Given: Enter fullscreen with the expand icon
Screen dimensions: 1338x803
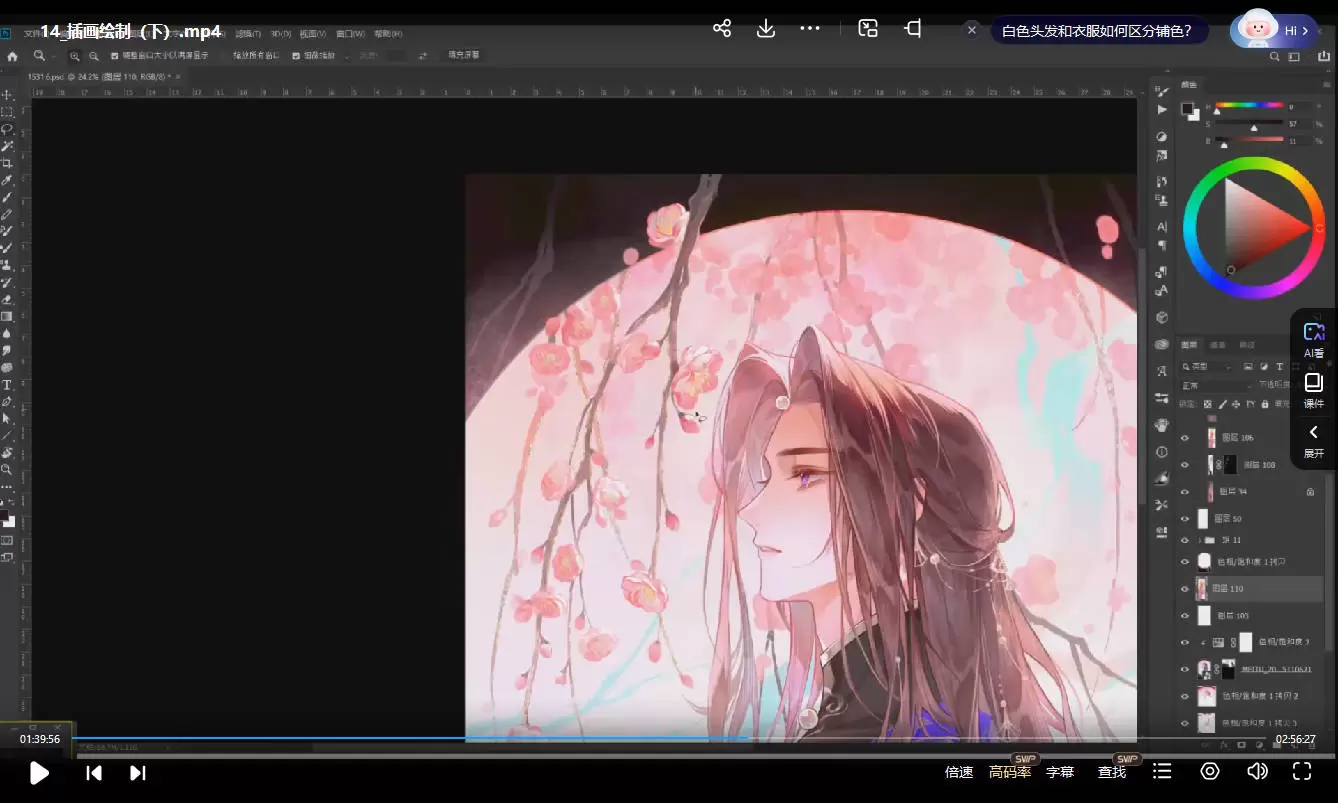Looking at the screenshot, I should coord(1302,771).
